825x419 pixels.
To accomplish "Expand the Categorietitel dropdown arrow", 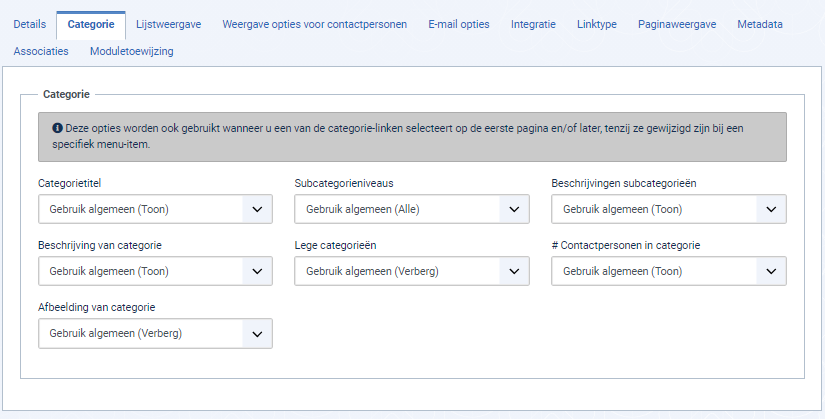I will point(257,209).
